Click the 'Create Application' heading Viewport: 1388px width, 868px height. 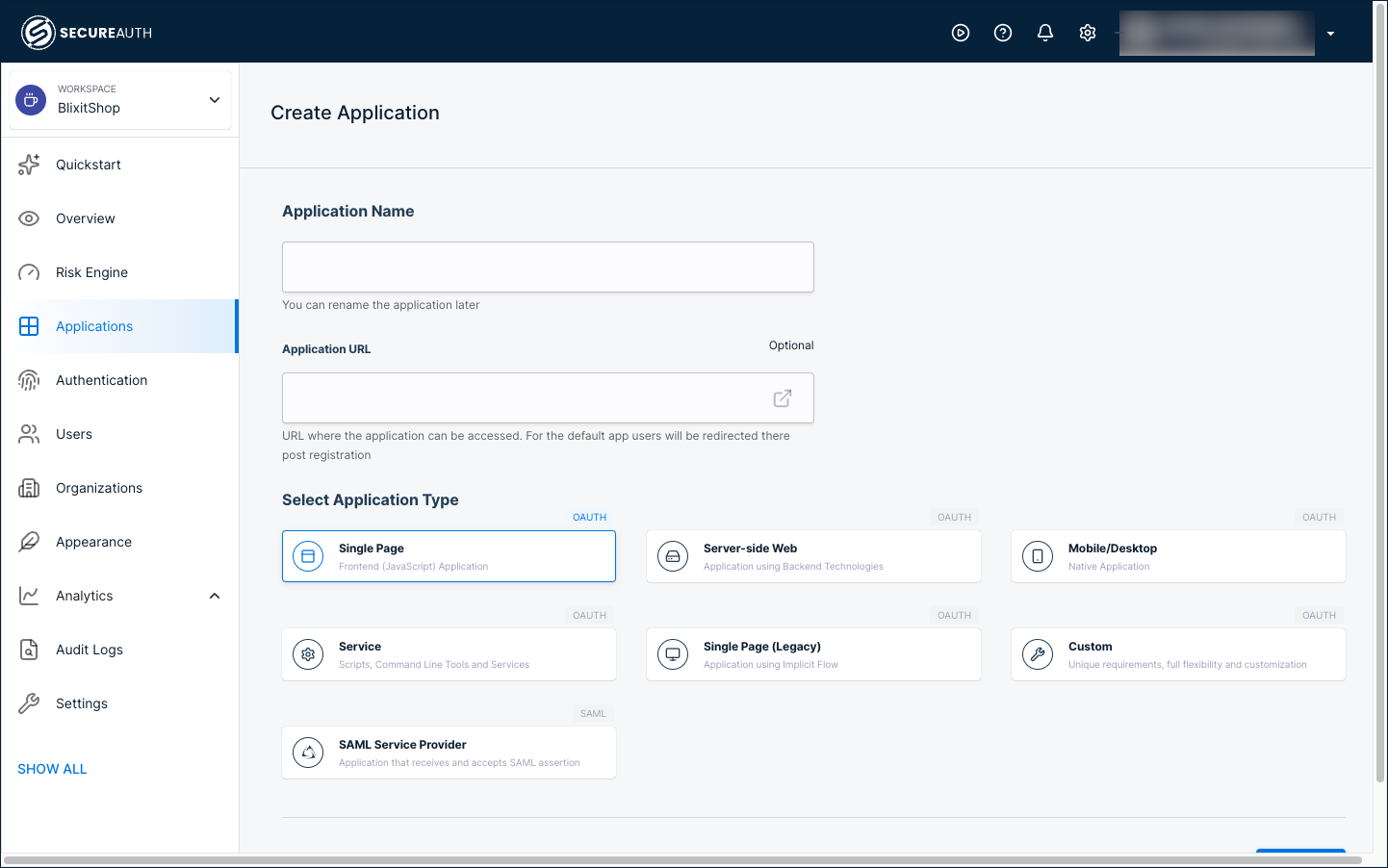355,113
